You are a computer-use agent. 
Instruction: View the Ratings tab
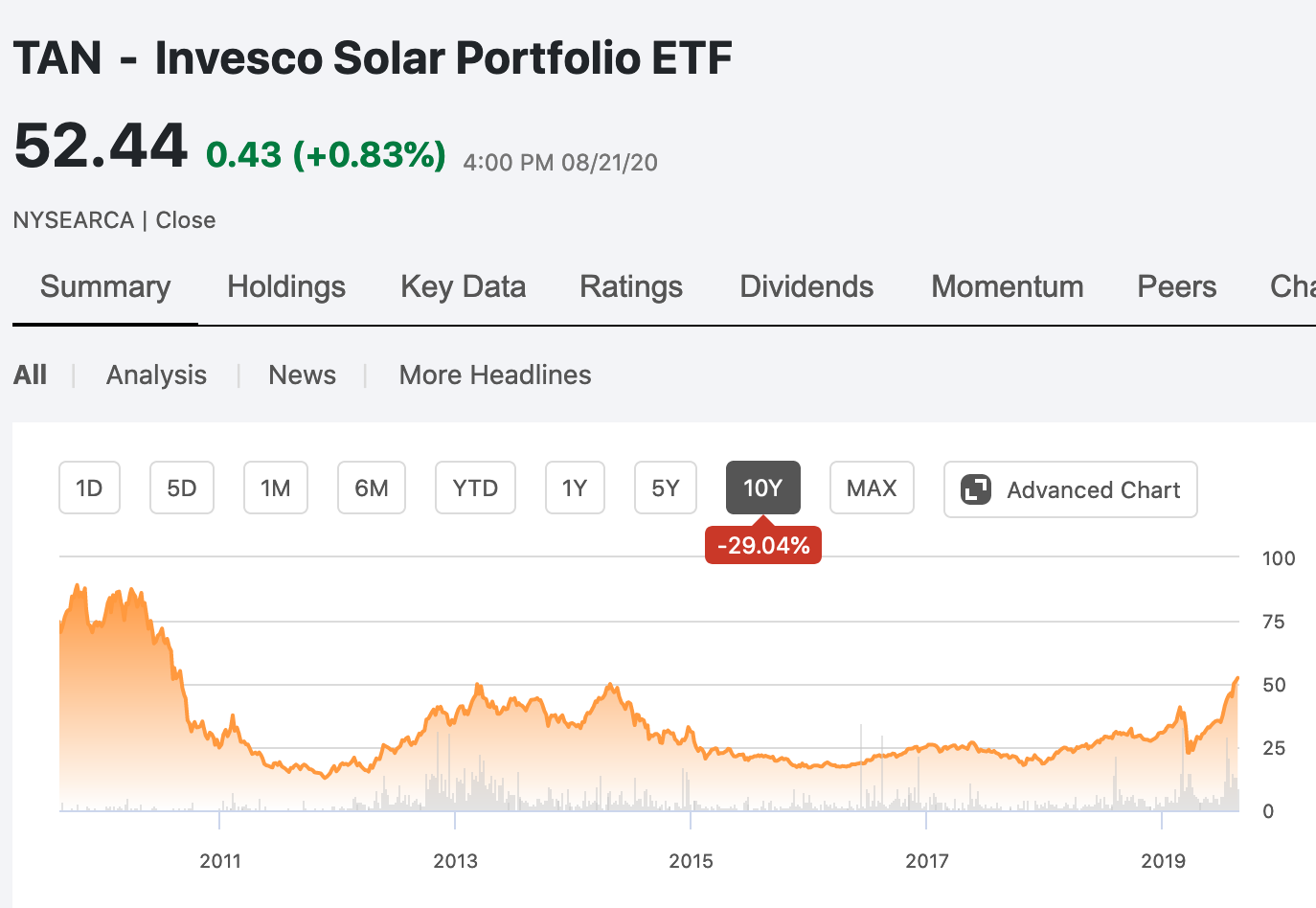631,286
